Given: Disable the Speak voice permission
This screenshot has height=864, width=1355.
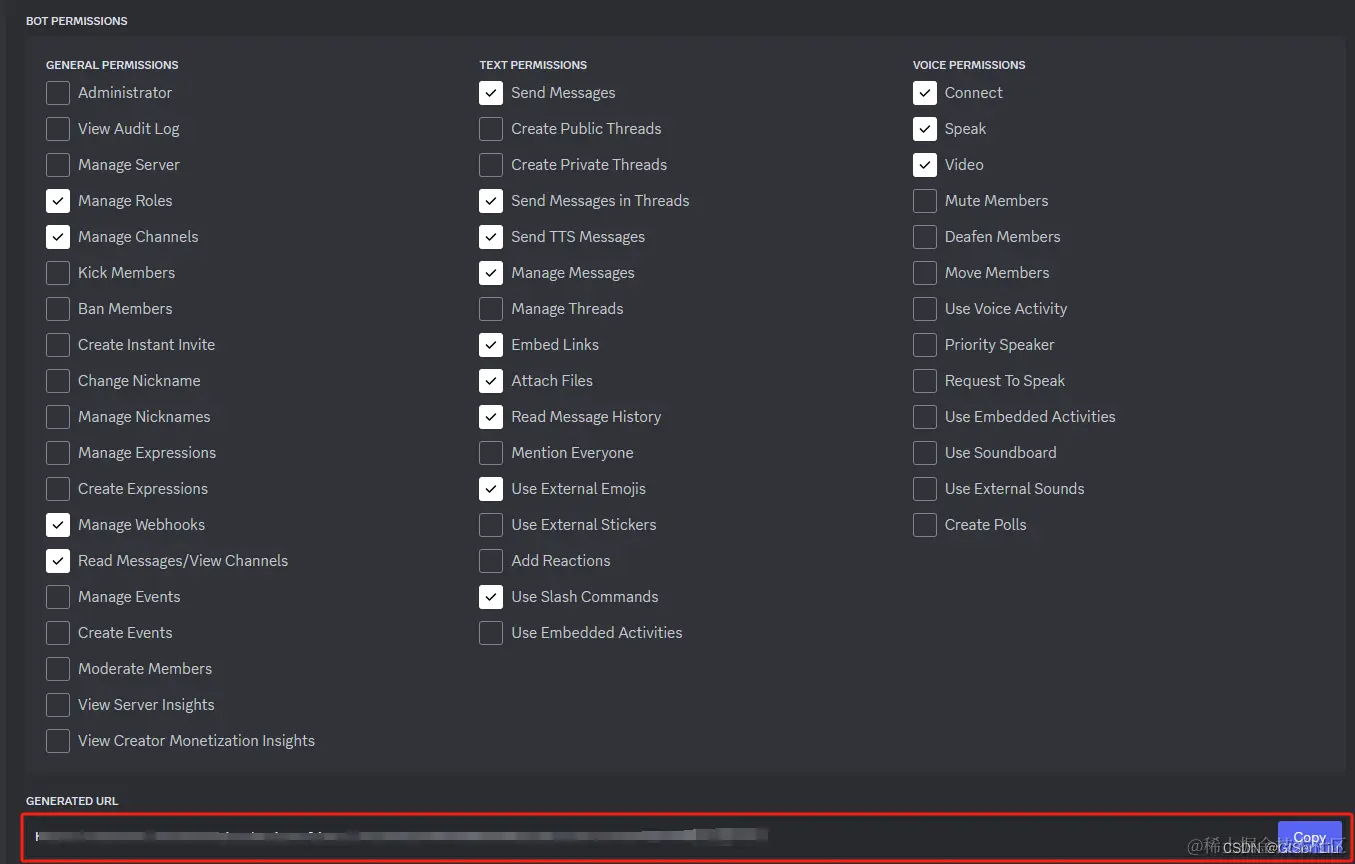Looking at the screenshot, I should point(925,129).
